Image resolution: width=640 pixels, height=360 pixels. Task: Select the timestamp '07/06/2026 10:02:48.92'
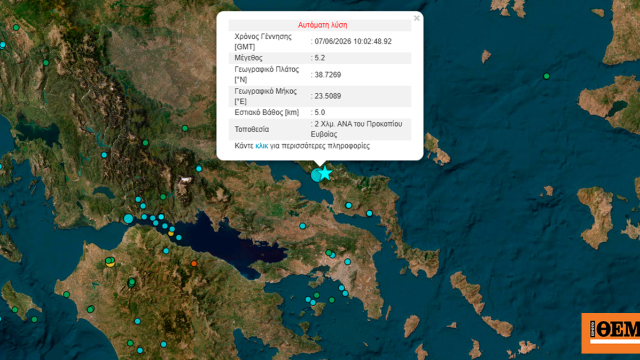click(x=353, y=42)
